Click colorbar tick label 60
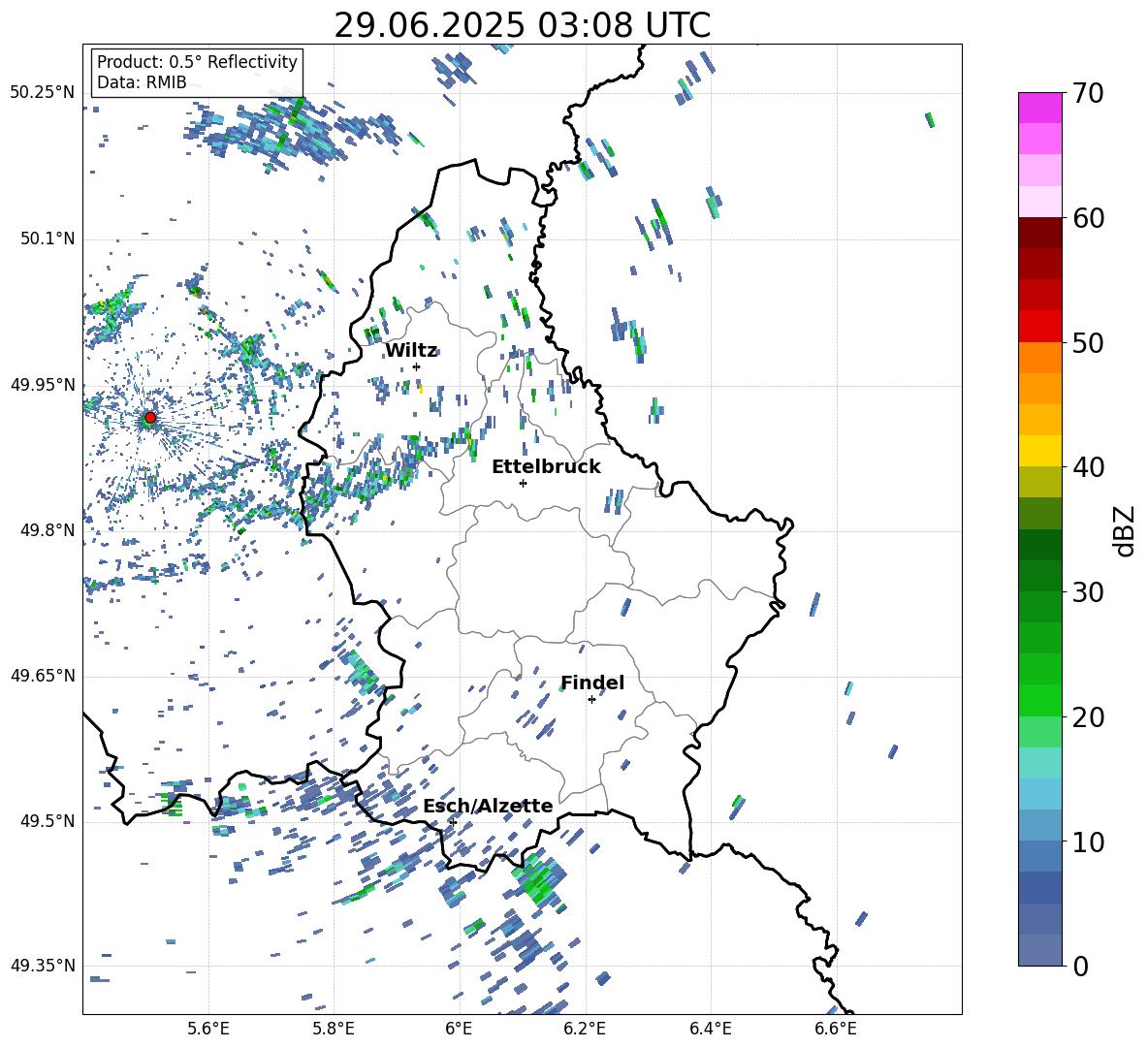 [1088, 218]
